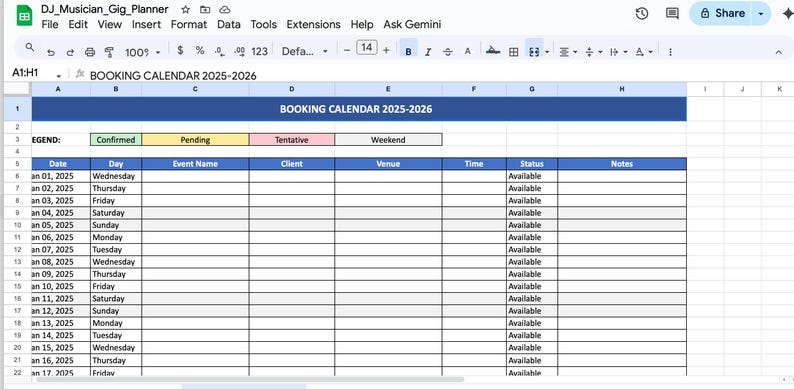Viewport: 794px width, 389px height.
Task: Activate the paint format tool
Action: coord(108,52)
